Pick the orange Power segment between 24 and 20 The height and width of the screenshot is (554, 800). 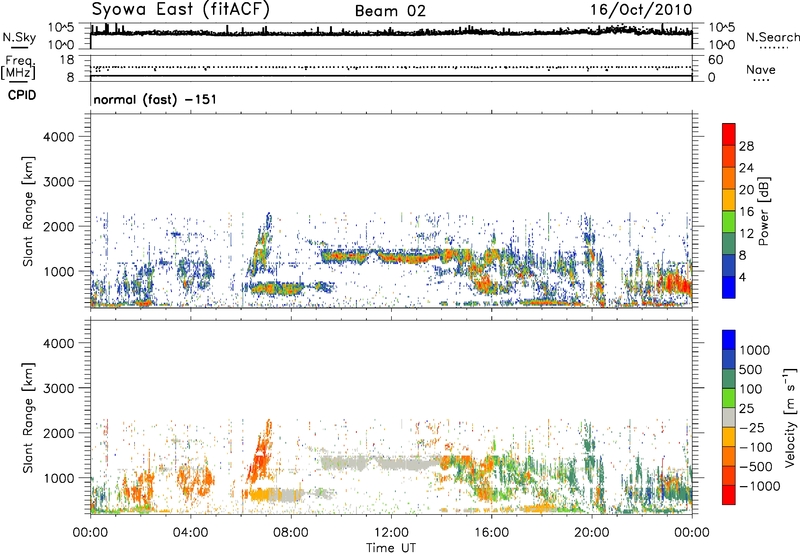tap(729, 178)
